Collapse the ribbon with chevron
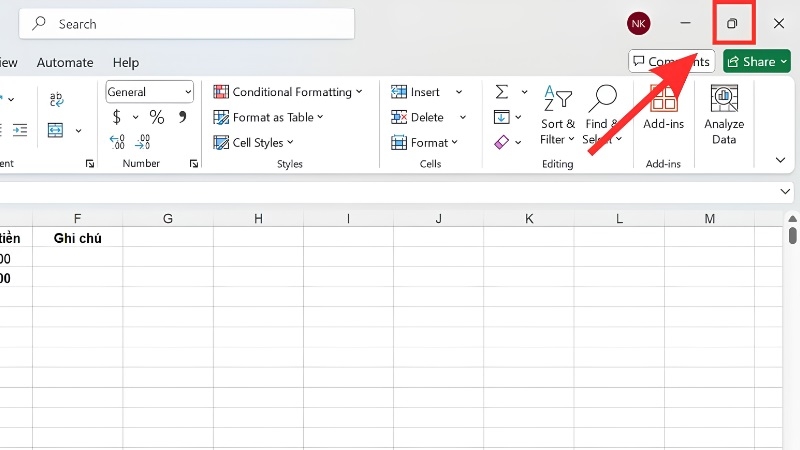 (780, 160)
